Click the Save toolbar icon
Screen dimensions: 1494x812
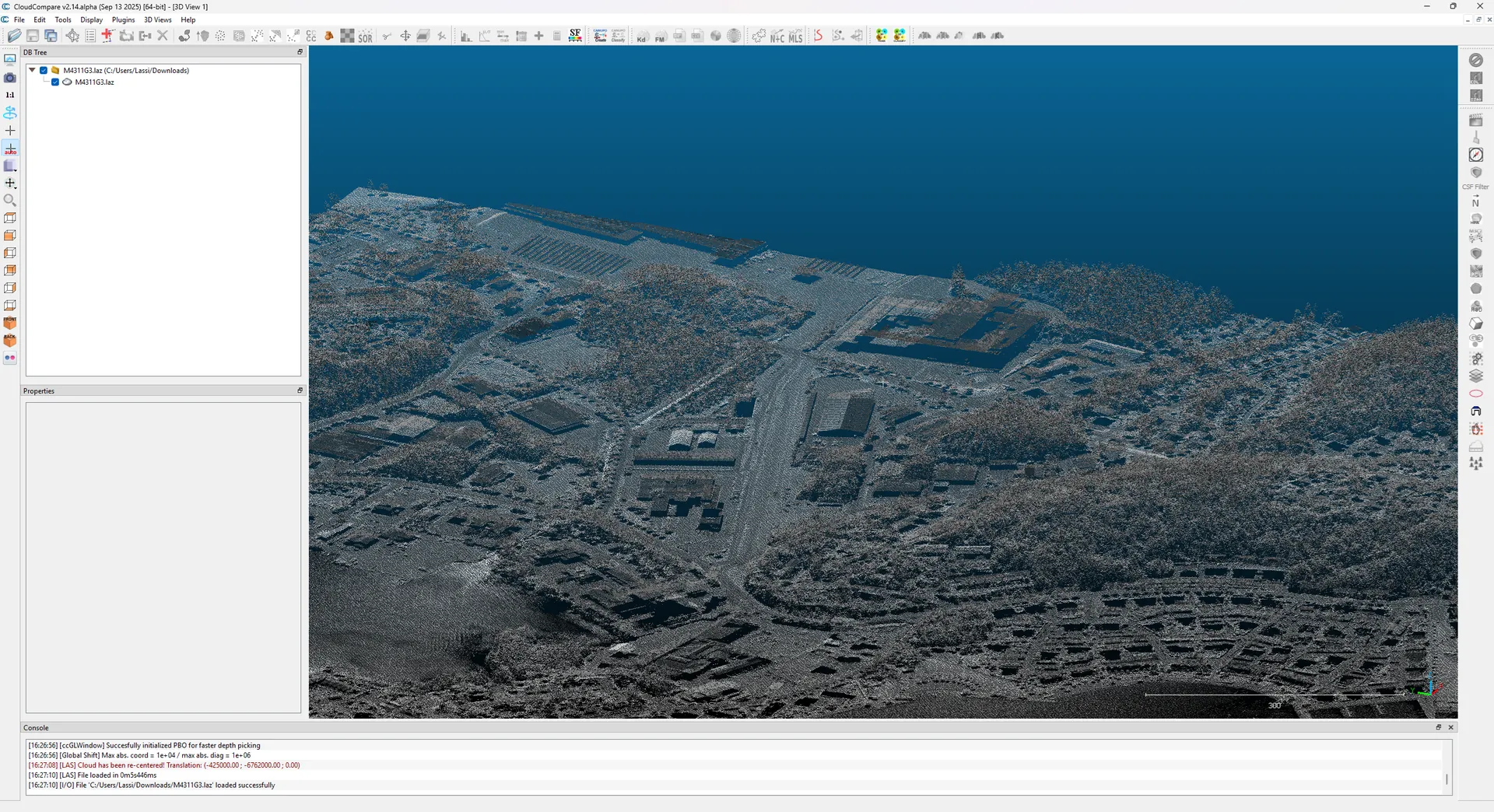[33, 36]
